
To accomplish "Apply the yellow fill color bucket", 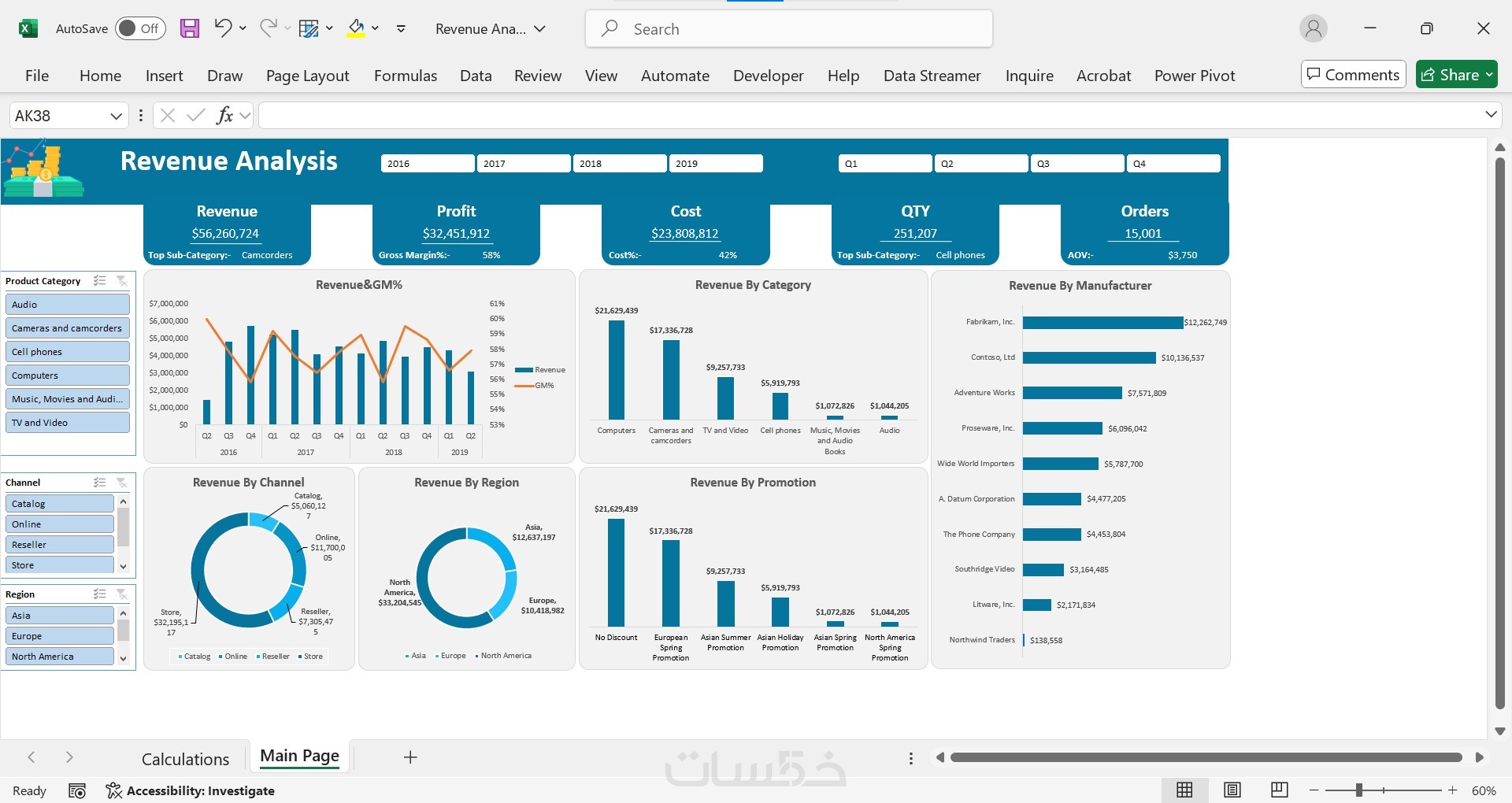I will [x=357, y=29].
